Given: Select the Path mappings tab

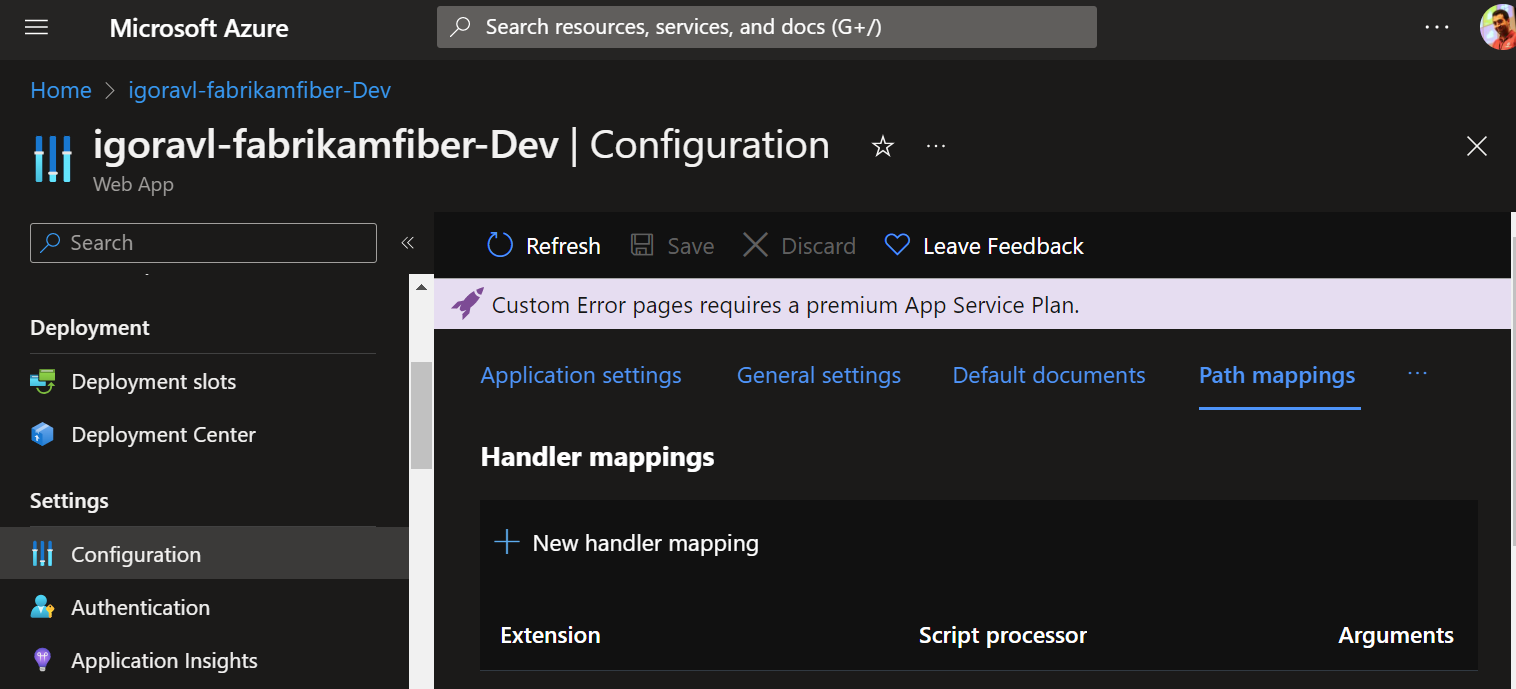Looking at the screenshot, I should click(x=1277, y=376).
